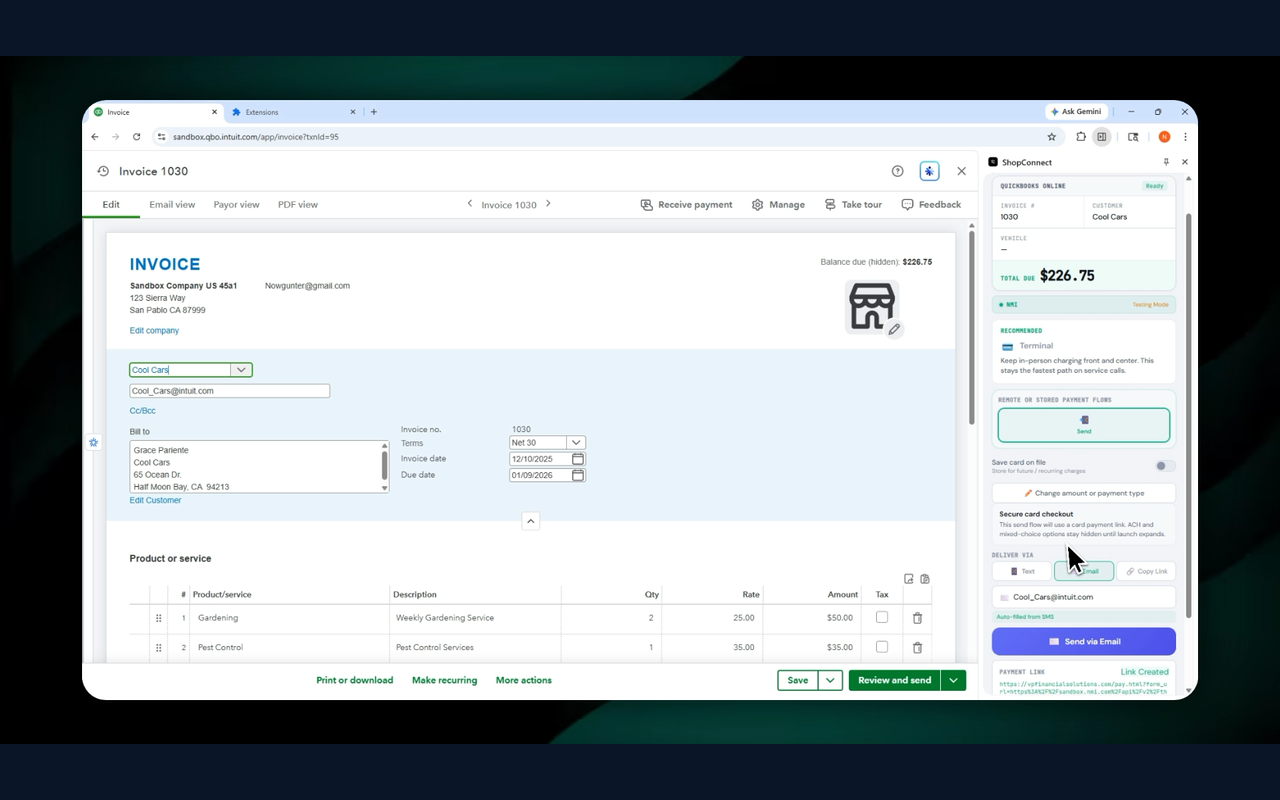Screen dimensions: 1280x800
Task: Switch to the Email view tab
Action: tap(172, 204)
